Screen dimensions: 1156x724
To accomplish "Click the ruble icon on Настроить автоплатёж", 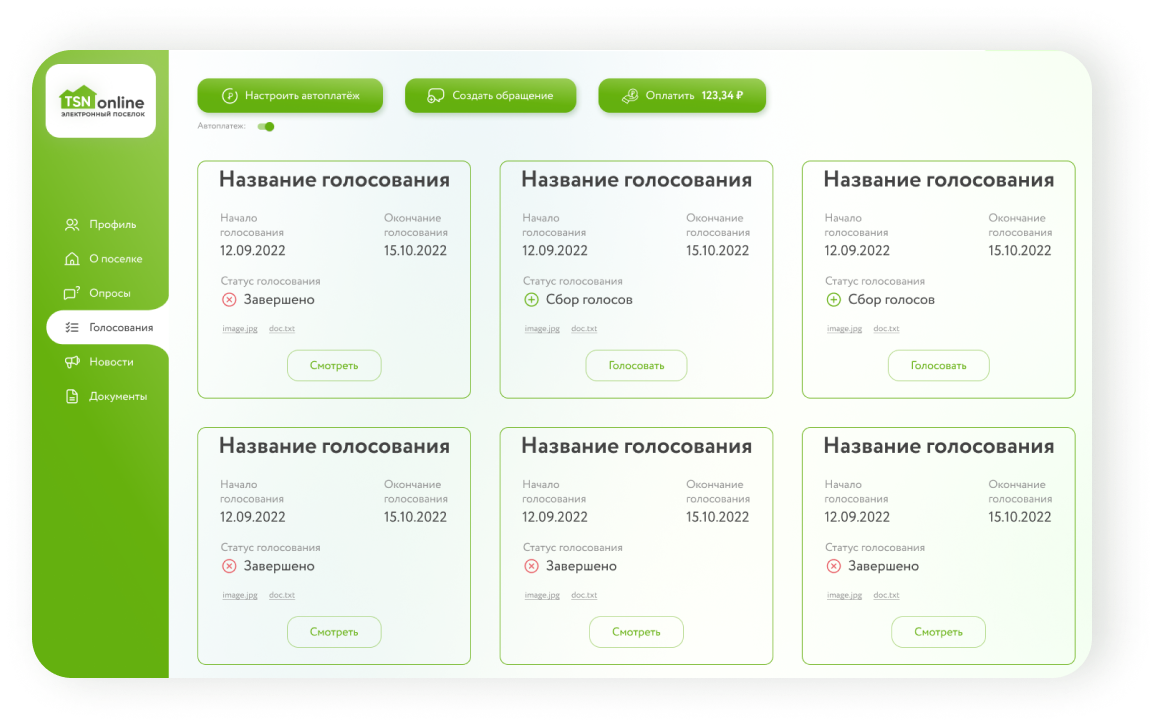I will point(229,96).
